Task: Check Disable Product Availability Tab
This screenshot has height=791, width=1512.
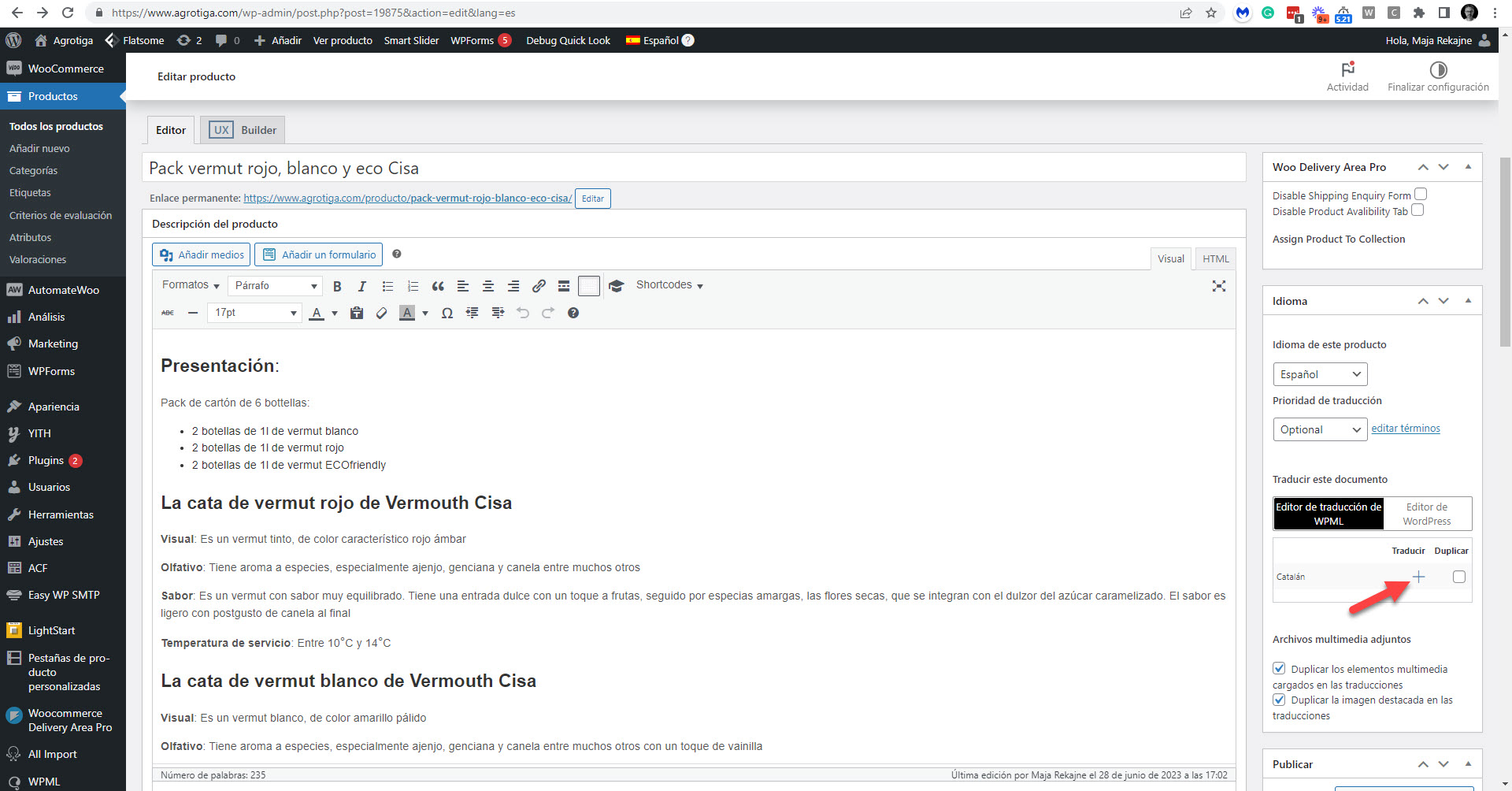Action: click(1417, 210)
